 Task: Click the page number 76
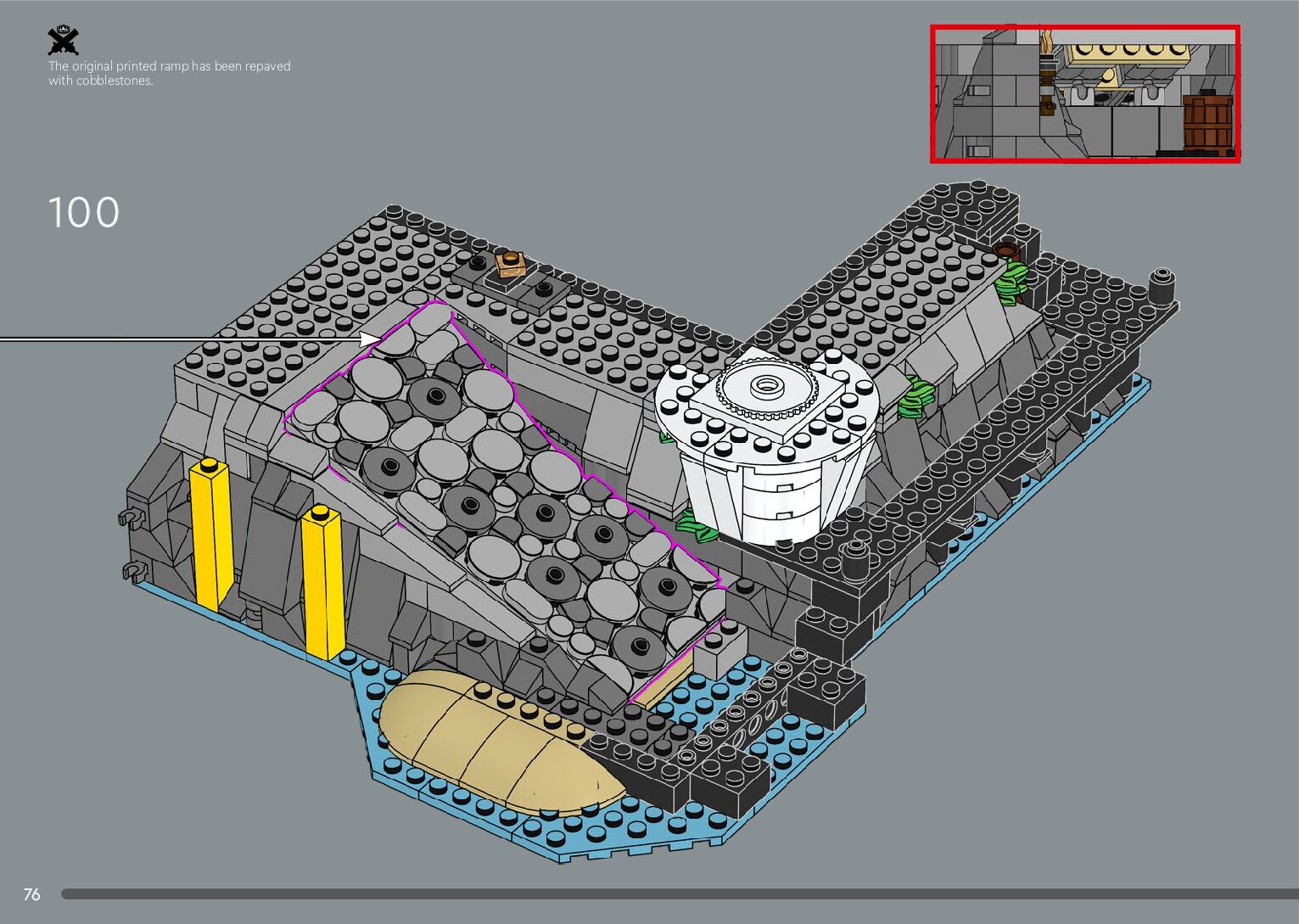[32, 894]
